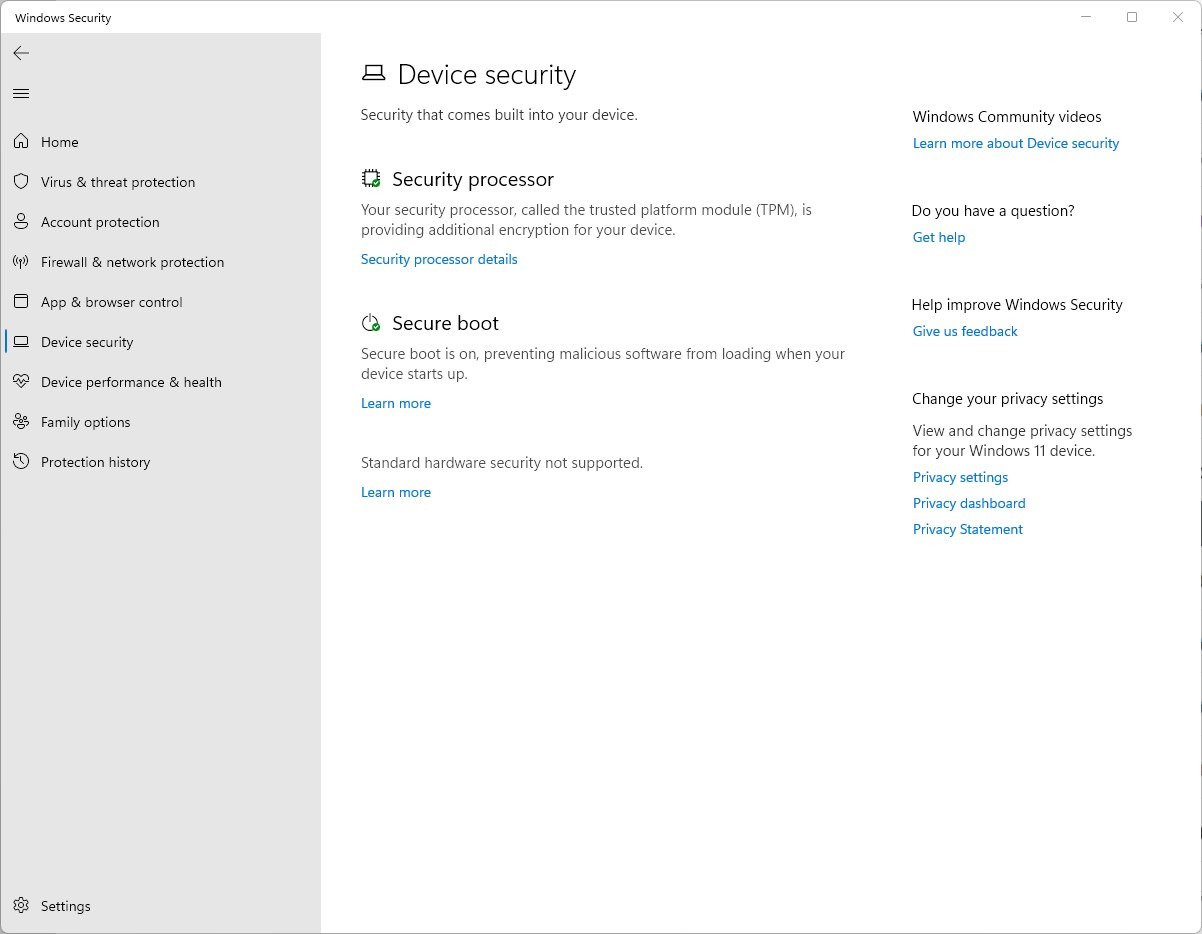The height and width of the screenshot is (934, 1202).
Task: Minimize the Windows Security window
Action: pos(1086,17)
